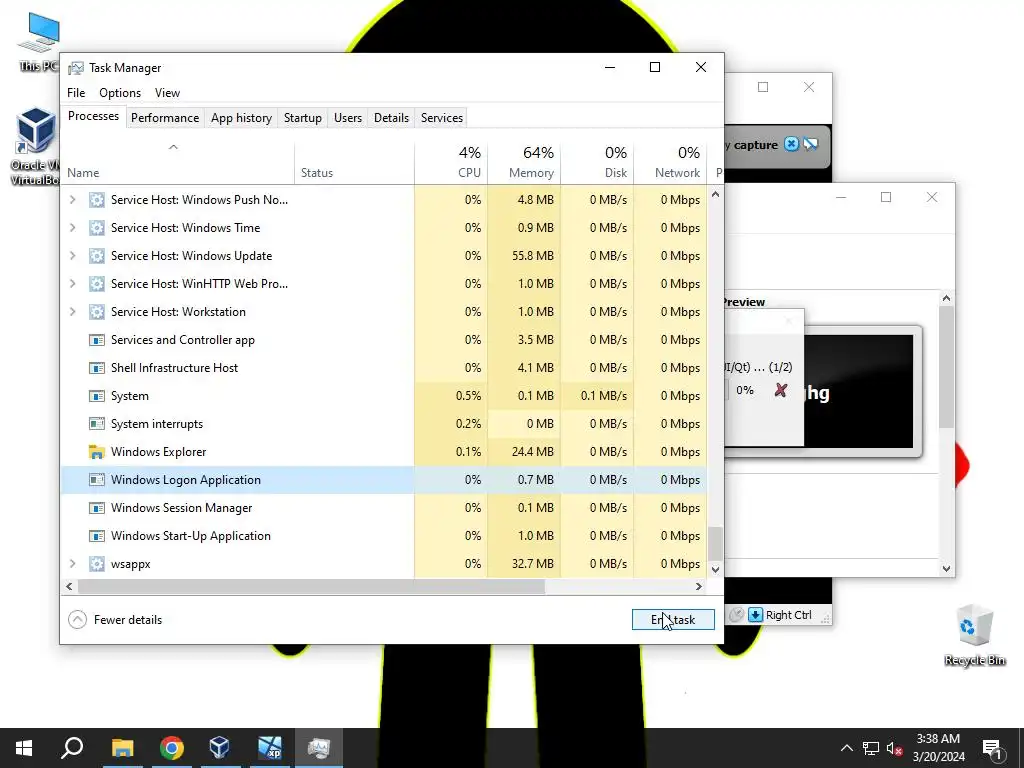The height and width of the screenshot is (768, 1024).
Task: Click horizontal scrollbar right arrow
Action: (x=699, y=586)
